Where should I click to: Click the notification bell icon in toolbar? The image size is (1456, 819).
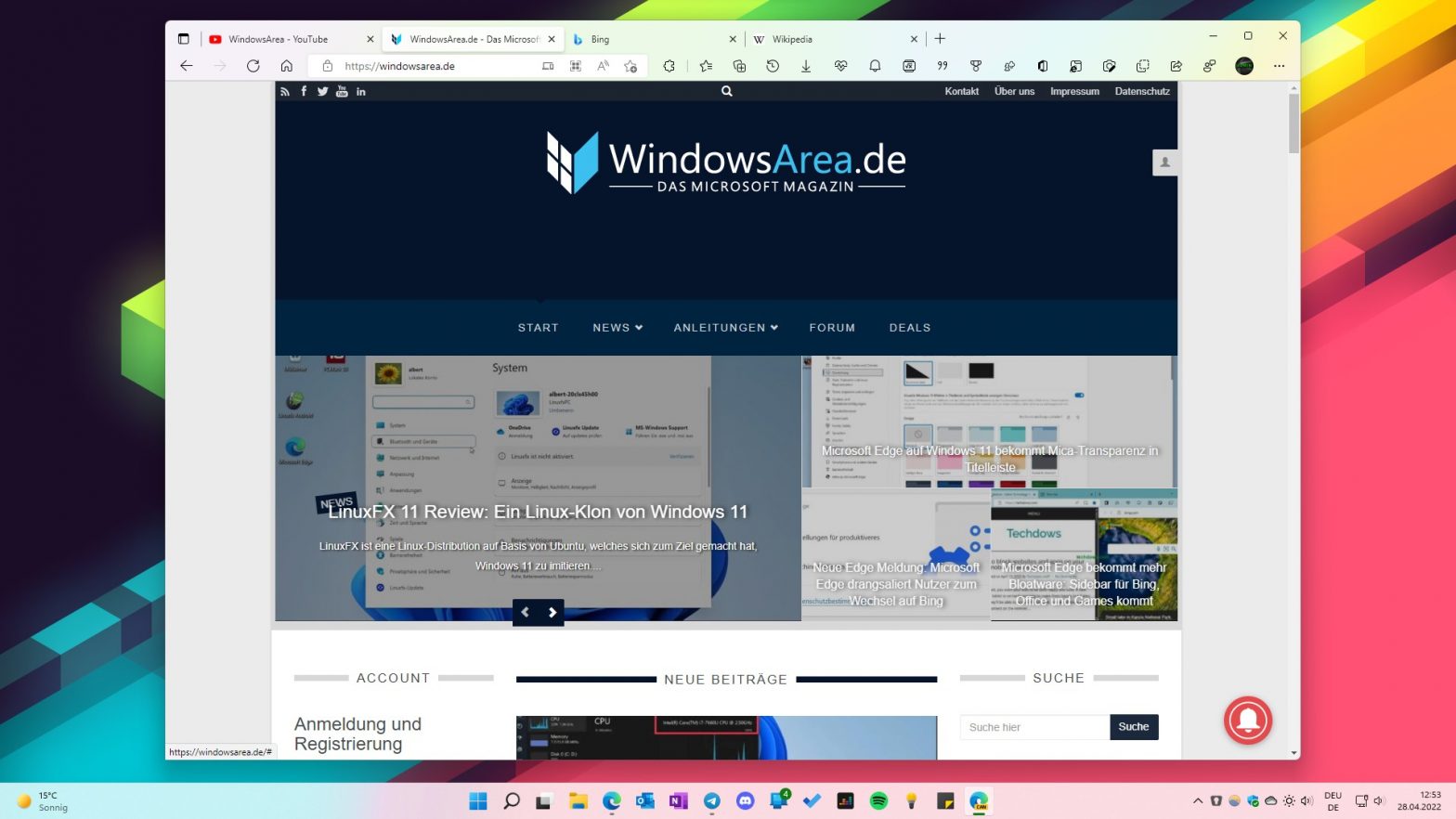[875, 66]
